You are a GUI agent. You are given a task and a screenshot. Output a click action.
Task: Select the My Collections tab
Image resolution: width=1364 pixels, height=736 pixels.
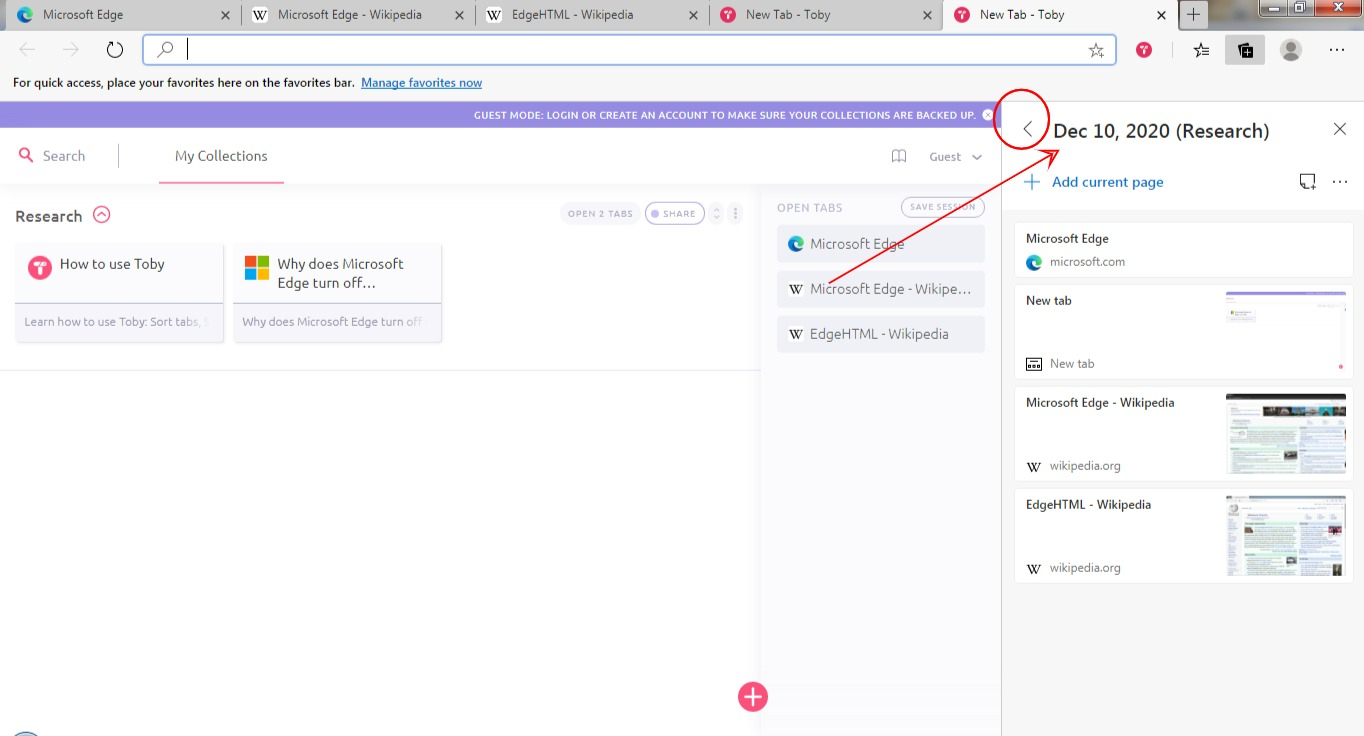[221, 156]
